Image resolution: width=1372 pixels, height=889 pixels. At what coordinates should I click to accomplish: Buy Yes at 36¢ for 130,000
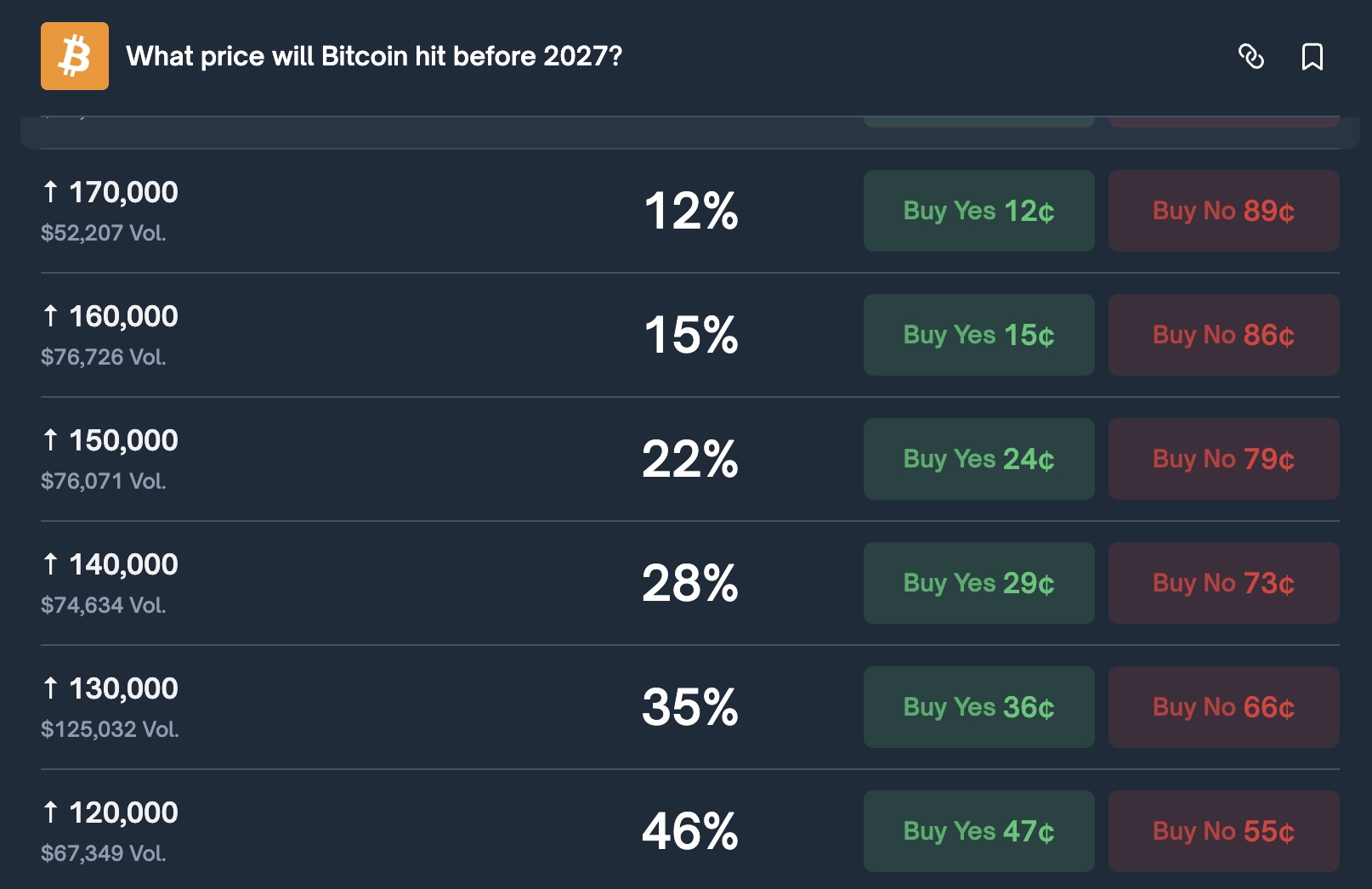[x=978, y=706]
